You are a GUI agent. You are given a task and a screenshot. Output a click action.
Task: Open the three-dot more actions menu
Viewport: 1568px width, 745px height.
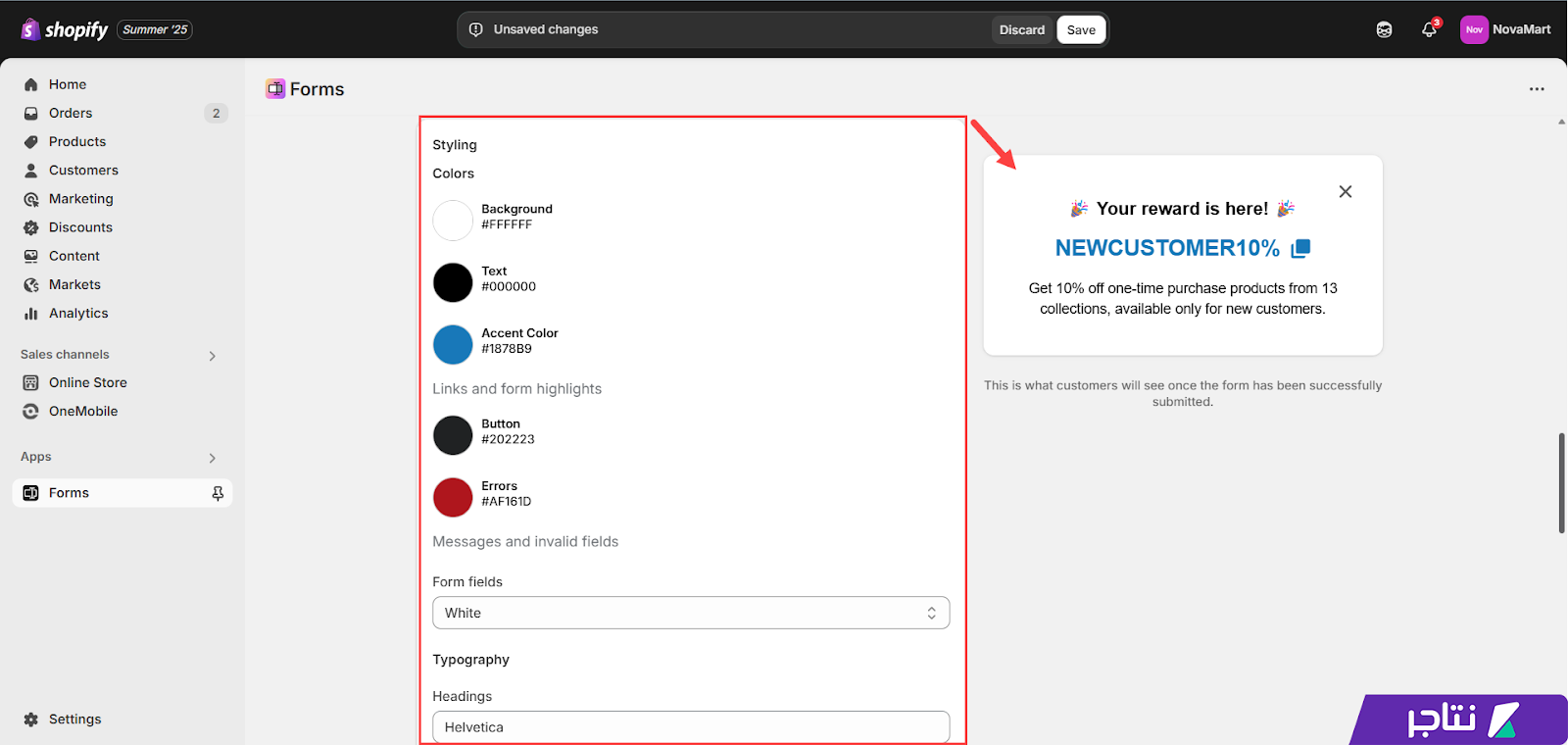pos(1537,89)
